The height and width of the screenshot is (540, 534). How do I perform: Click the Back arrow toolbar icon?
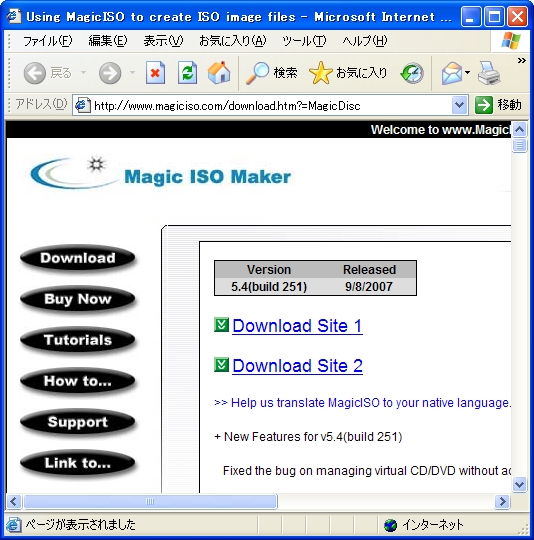[x=34, y=73]
